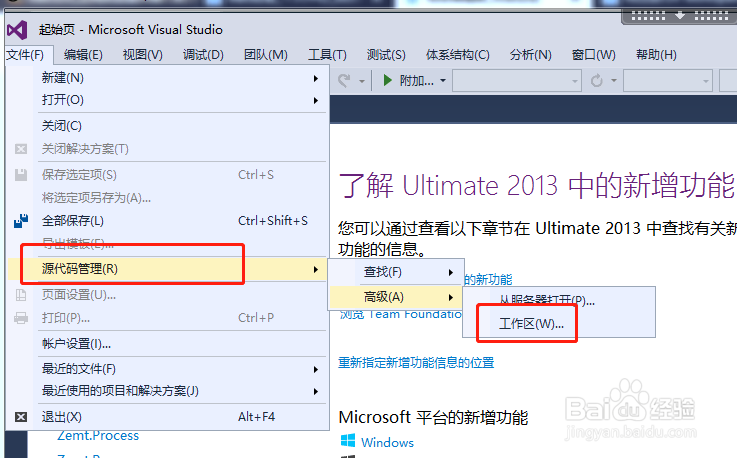Select Advanced (高级) submenu item
737x458 pixels.
(x=396, y=297)
